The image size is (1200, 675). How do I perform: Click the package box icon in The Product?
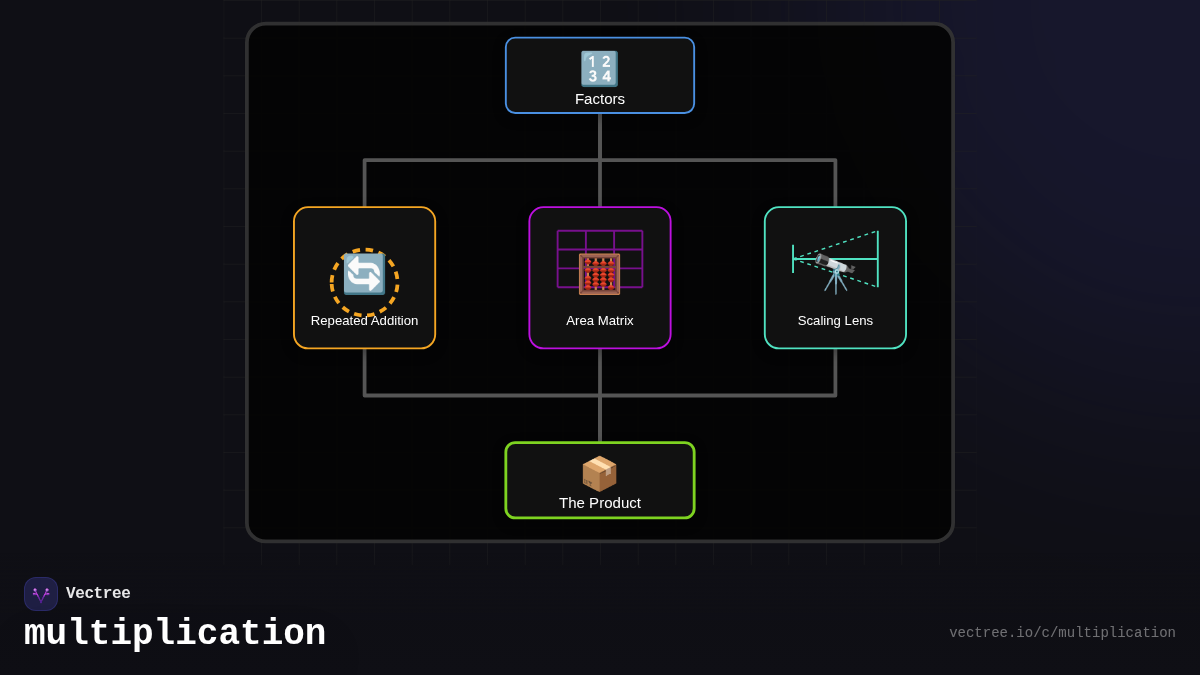click(x=599, y=473)
